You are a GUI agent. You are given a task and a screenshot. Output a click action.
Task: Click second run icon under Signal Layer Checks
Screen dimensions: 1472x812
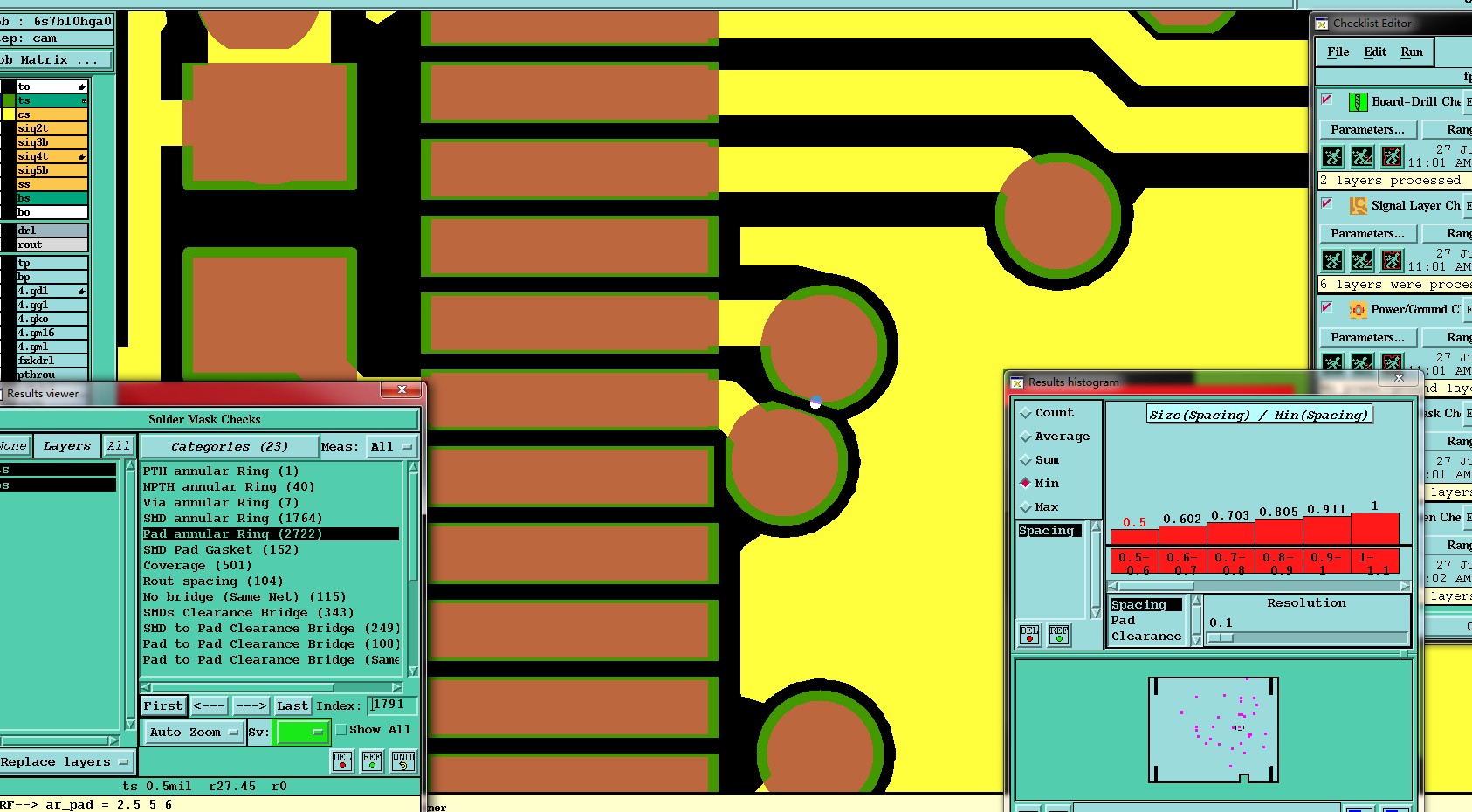coord(1363,260)
